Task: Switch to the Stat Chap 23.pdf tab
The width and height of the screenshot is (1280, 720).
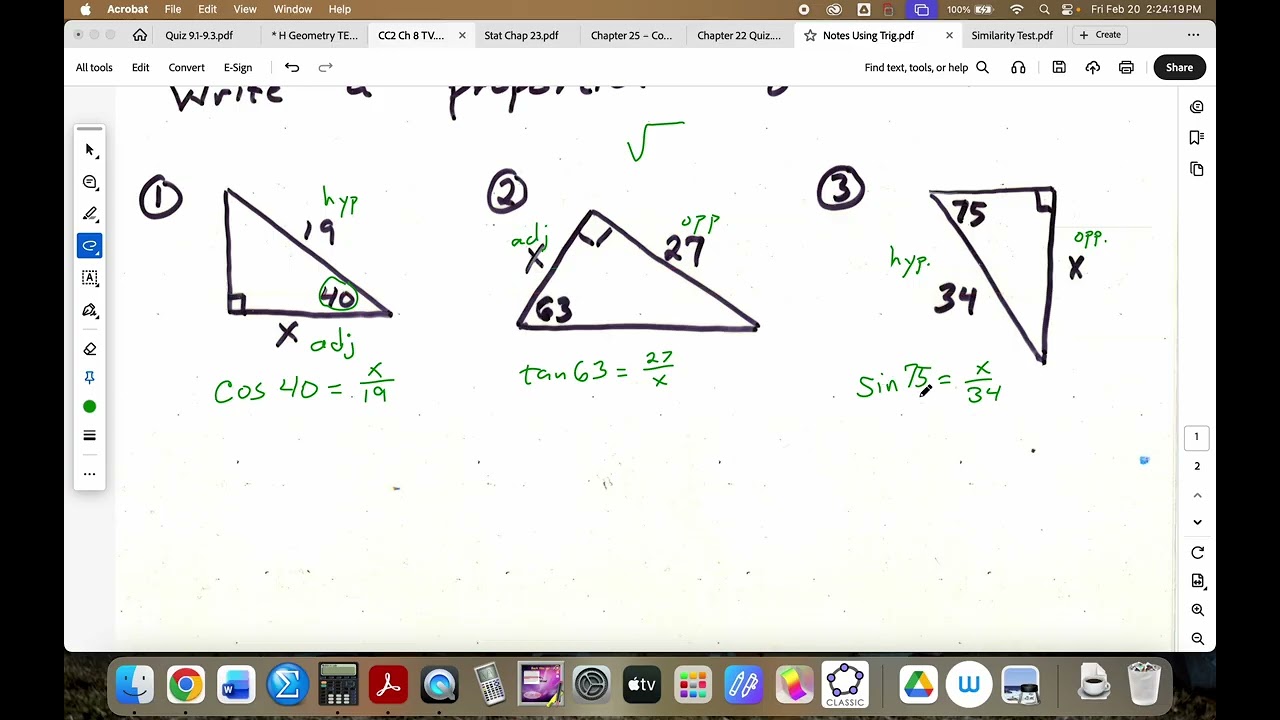Action: point(521,35)
